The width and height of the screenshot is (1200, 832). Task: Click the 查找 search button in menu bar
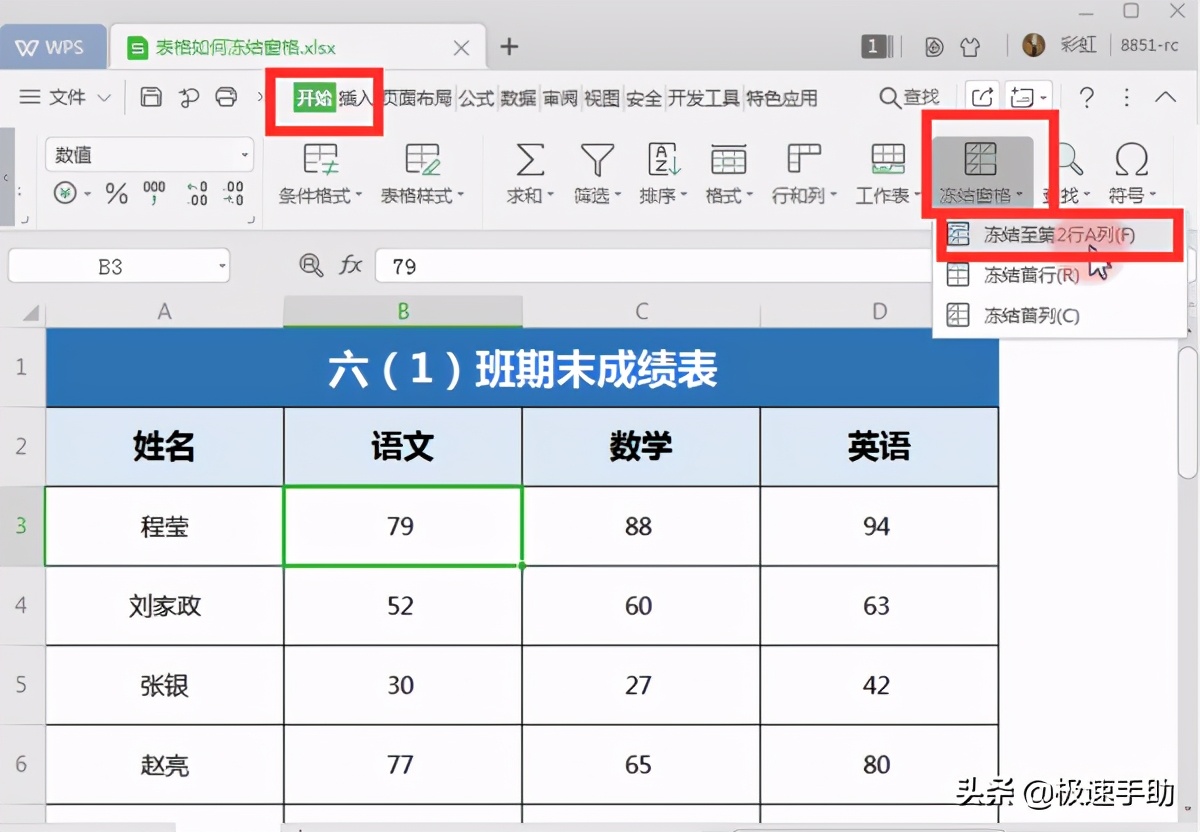point(909,97)
